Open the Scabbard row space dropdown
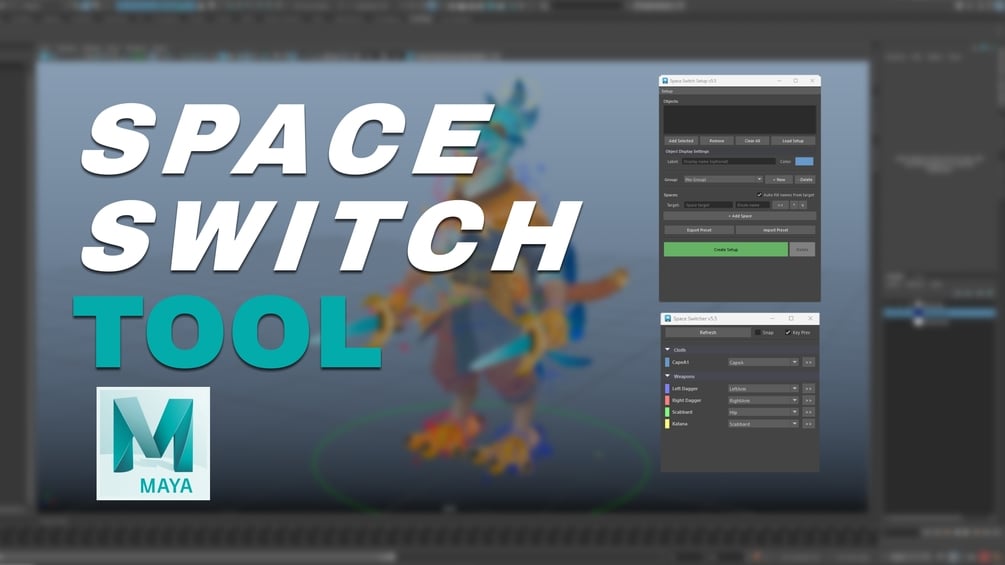 click(763, 412)
